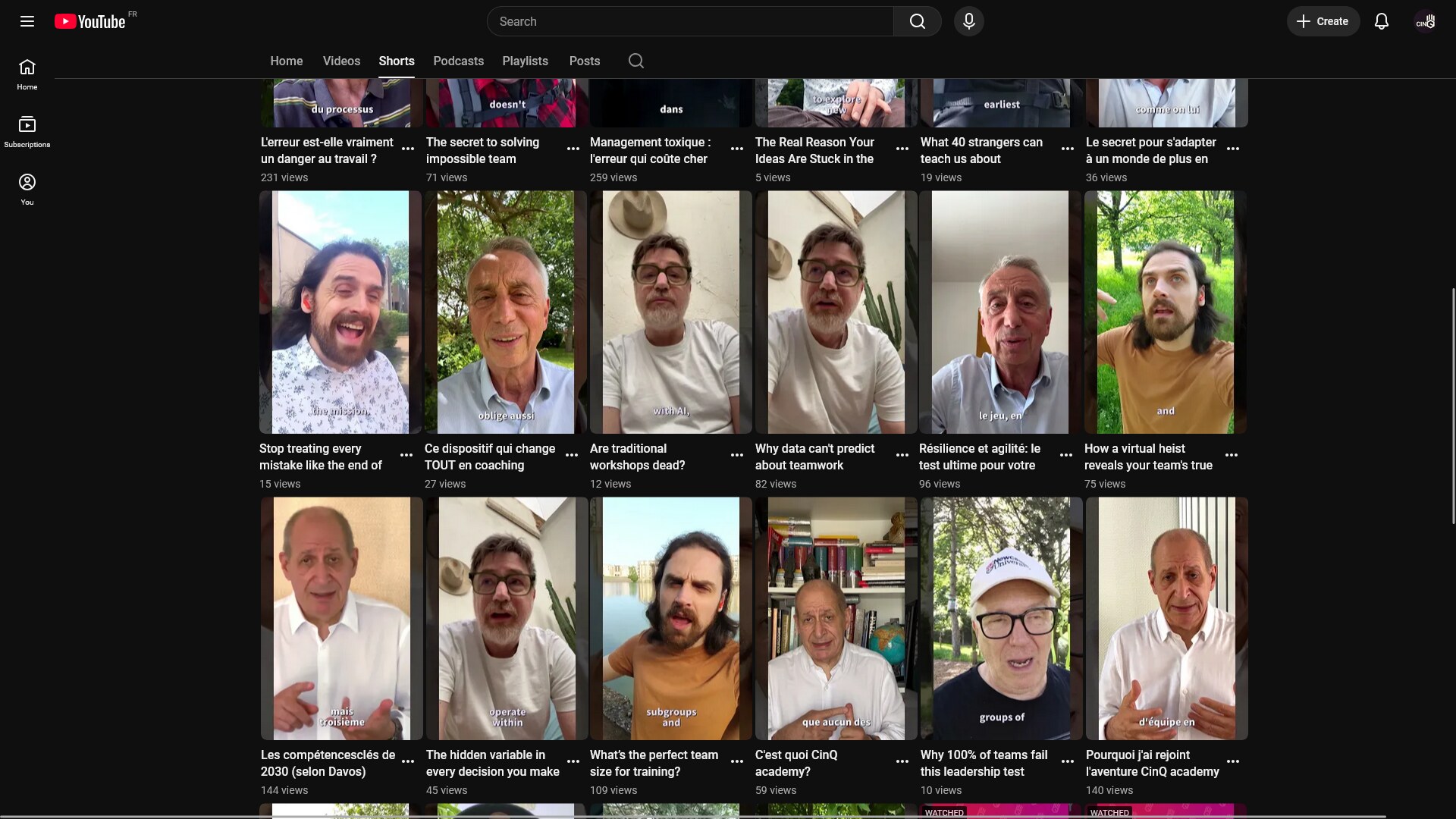Click the search magnifier button
The height and width of the screenshot is (819, 1456).
[x=917, y=21]
